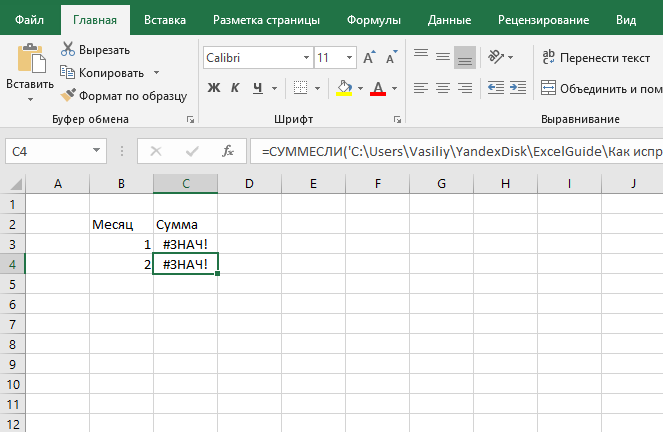Open the Clipboard (Буфер обмена) dialog launcher
This screenshot has width=663, height=432.
(x=190, y=120)
